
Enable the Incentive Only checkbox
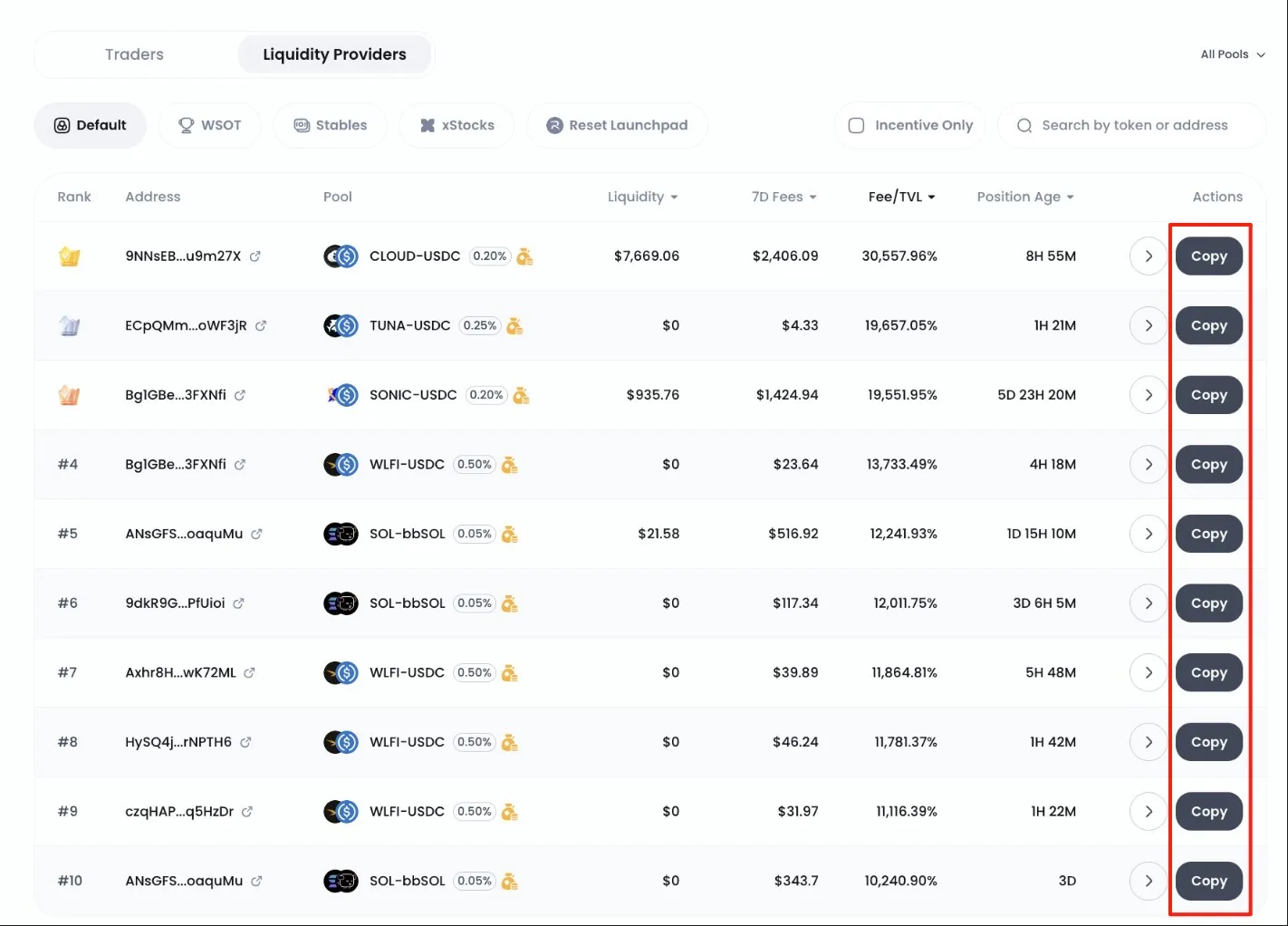tap(856, 125)
